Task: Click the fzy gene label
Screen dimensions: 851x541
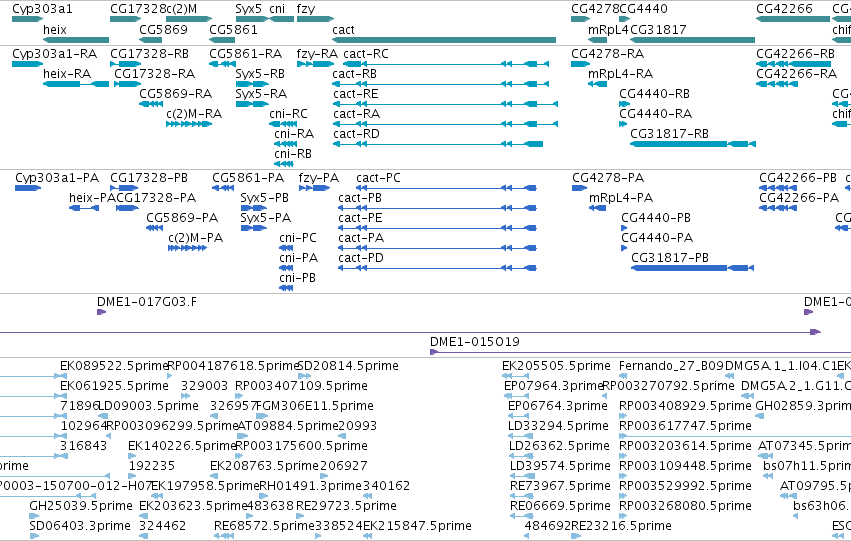Action: tap(306, 9)
